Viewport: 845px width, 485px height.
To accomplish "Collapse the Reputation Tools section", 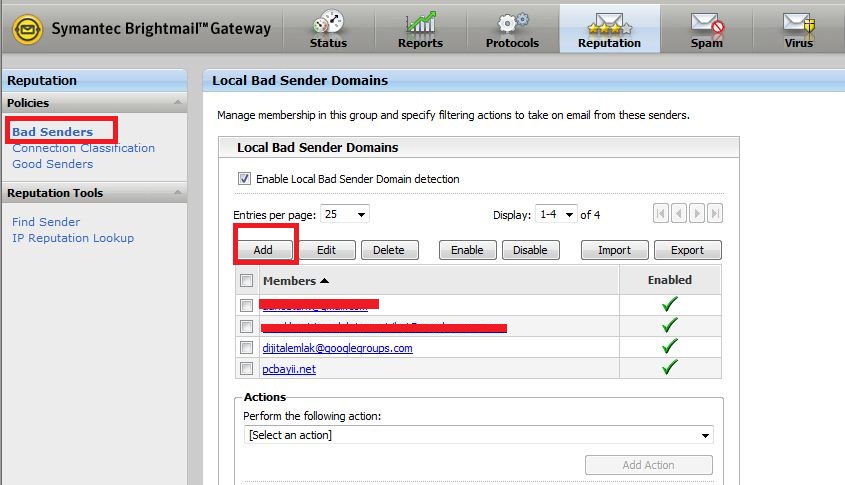I will (x=177, y=192).
